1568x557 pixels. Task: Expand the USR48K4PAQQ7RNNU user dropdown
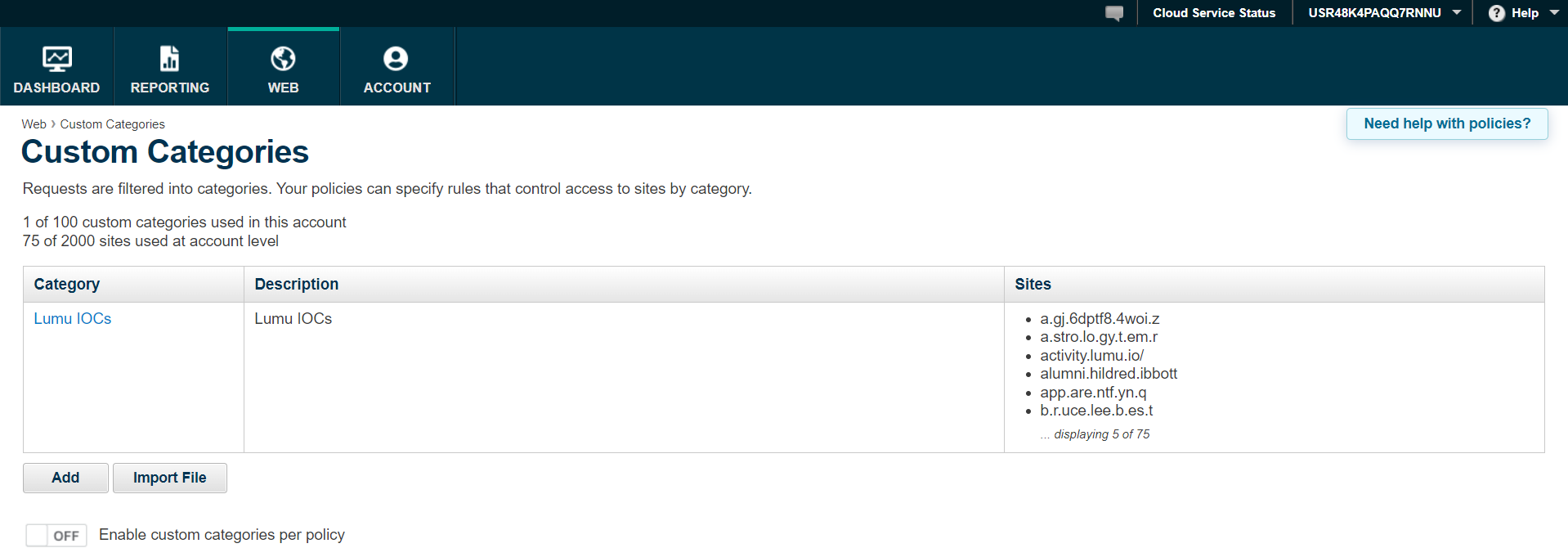pyautogui.click(x=1457, y=13)
